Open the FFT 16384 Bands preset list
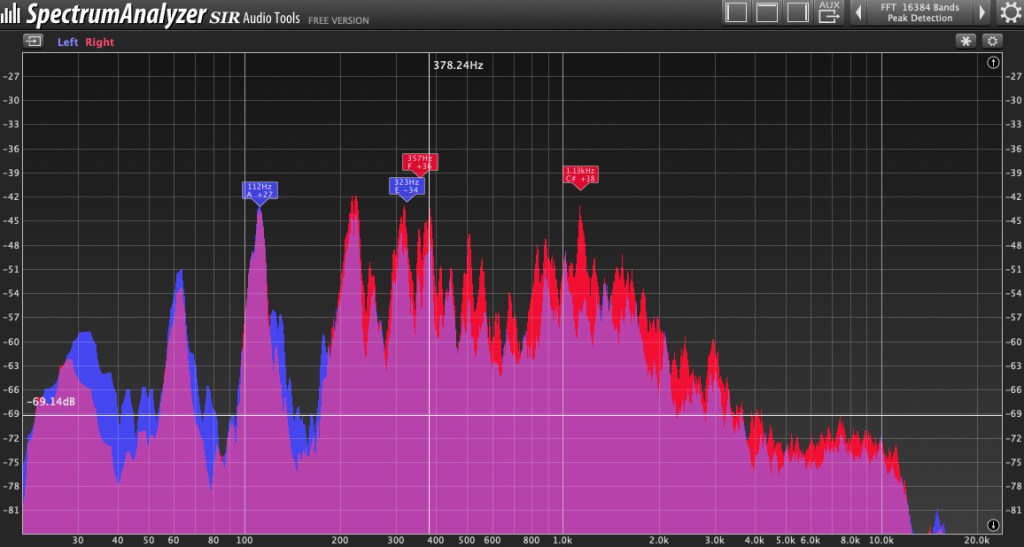This screenshot has width=1024, height=547. pos(919,13)
